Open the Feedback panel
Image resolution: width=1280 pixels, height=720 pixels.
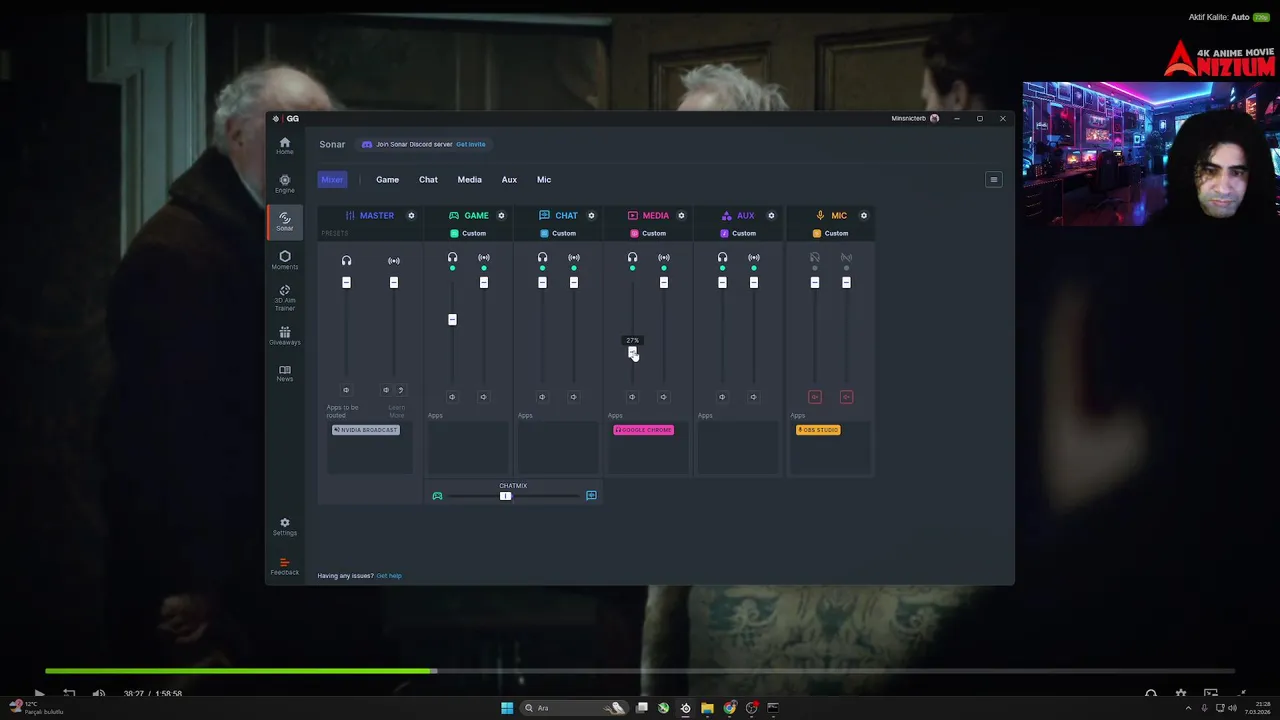(x=285, y=566)
